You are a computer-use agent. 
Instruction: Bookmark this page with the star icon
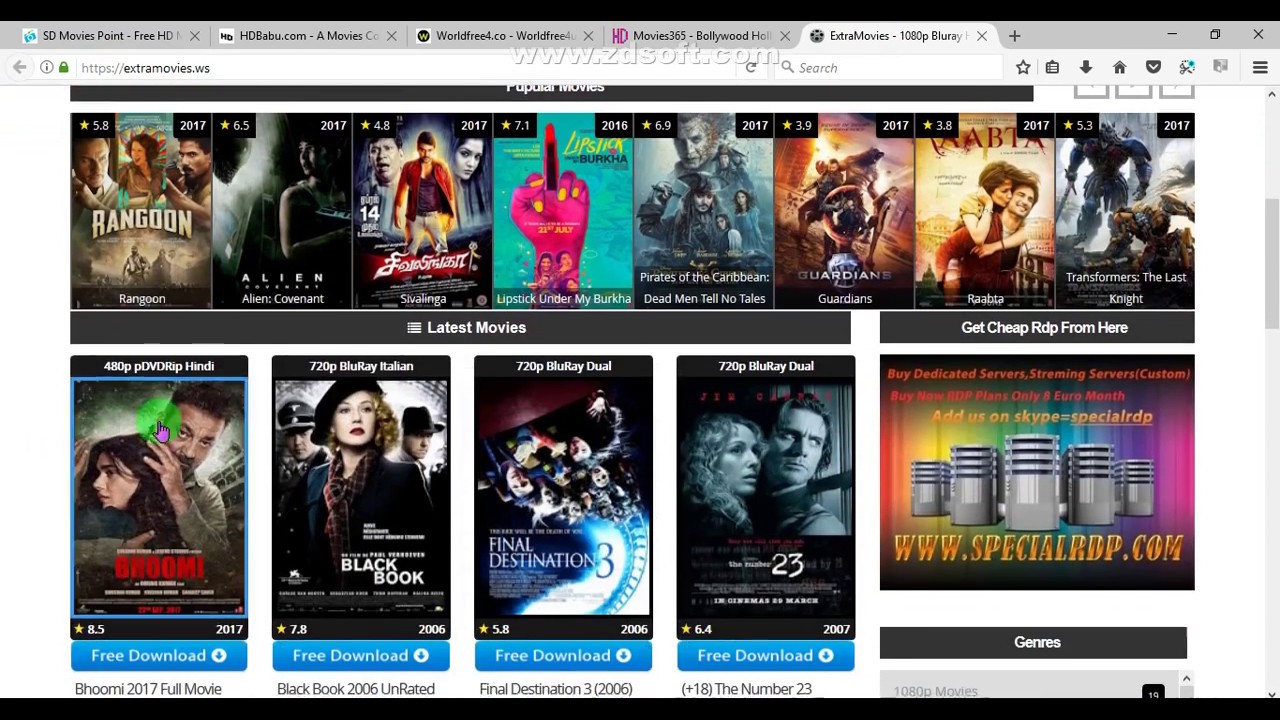pos(1023,67)
